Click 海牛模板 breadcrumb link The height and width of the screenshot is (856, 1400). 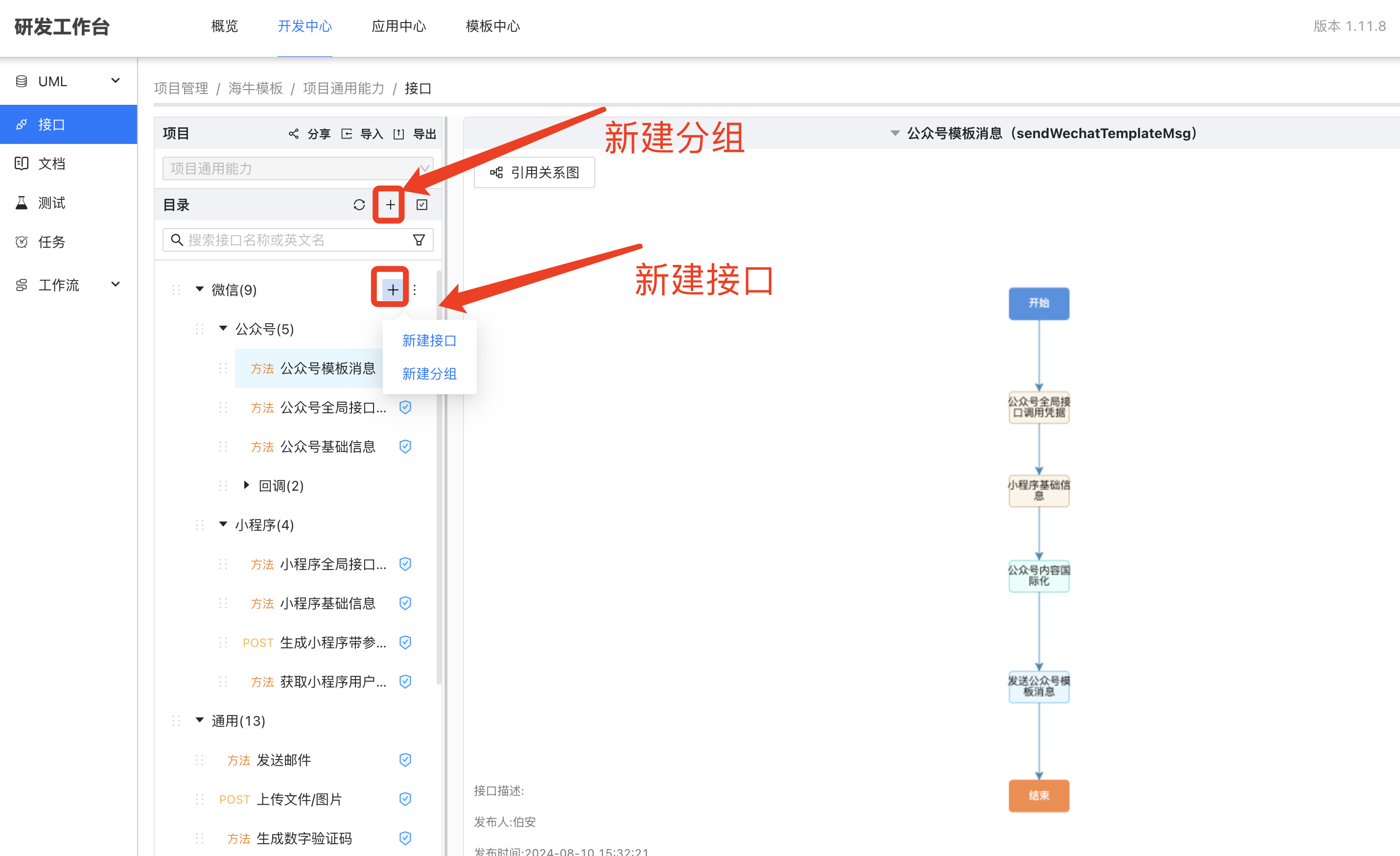tap(256, 89)
